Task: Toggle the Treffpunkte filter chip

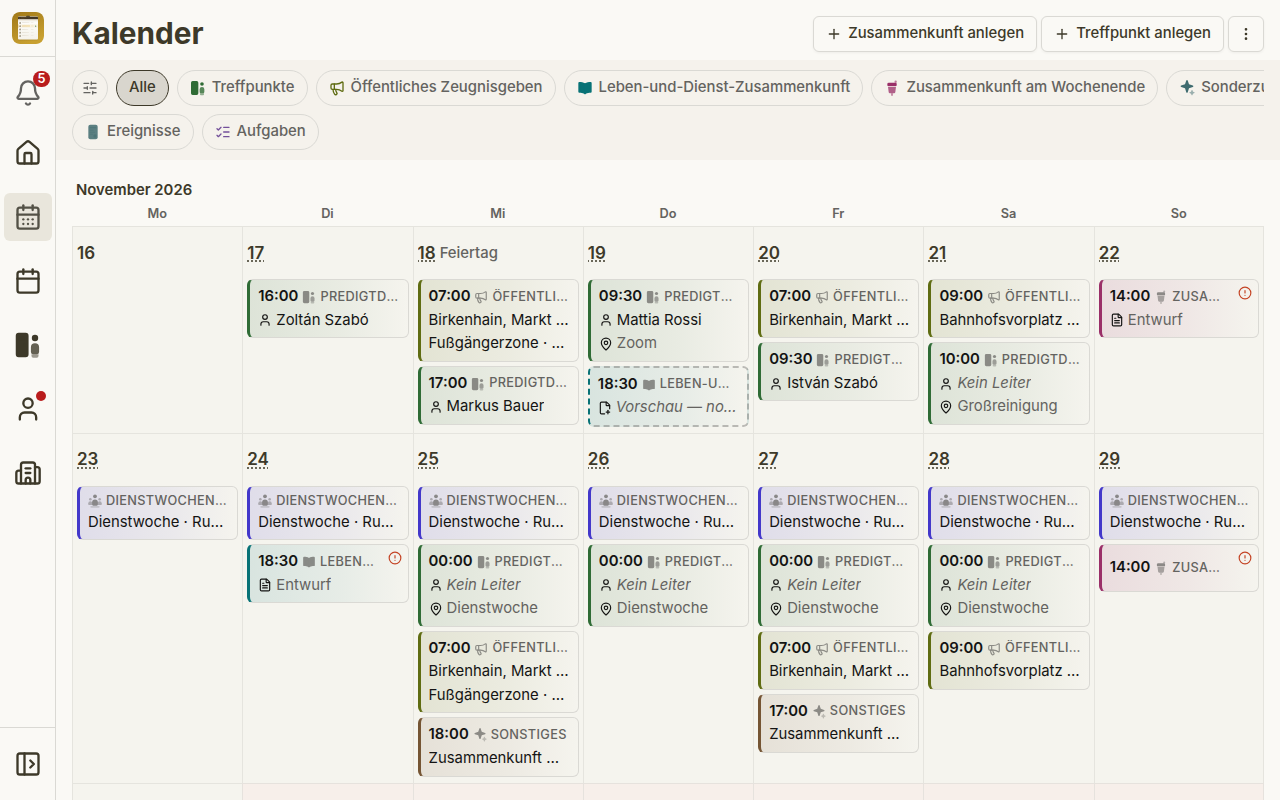Action: pos(242,88)
